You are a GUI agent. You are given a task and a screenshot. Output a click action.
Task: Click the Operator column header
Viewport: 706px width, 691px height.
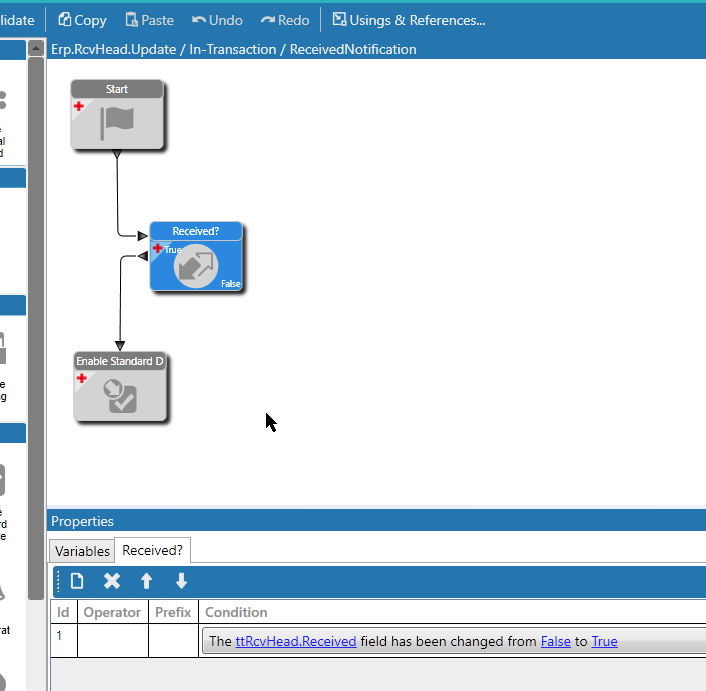click(x=113, y=612)
